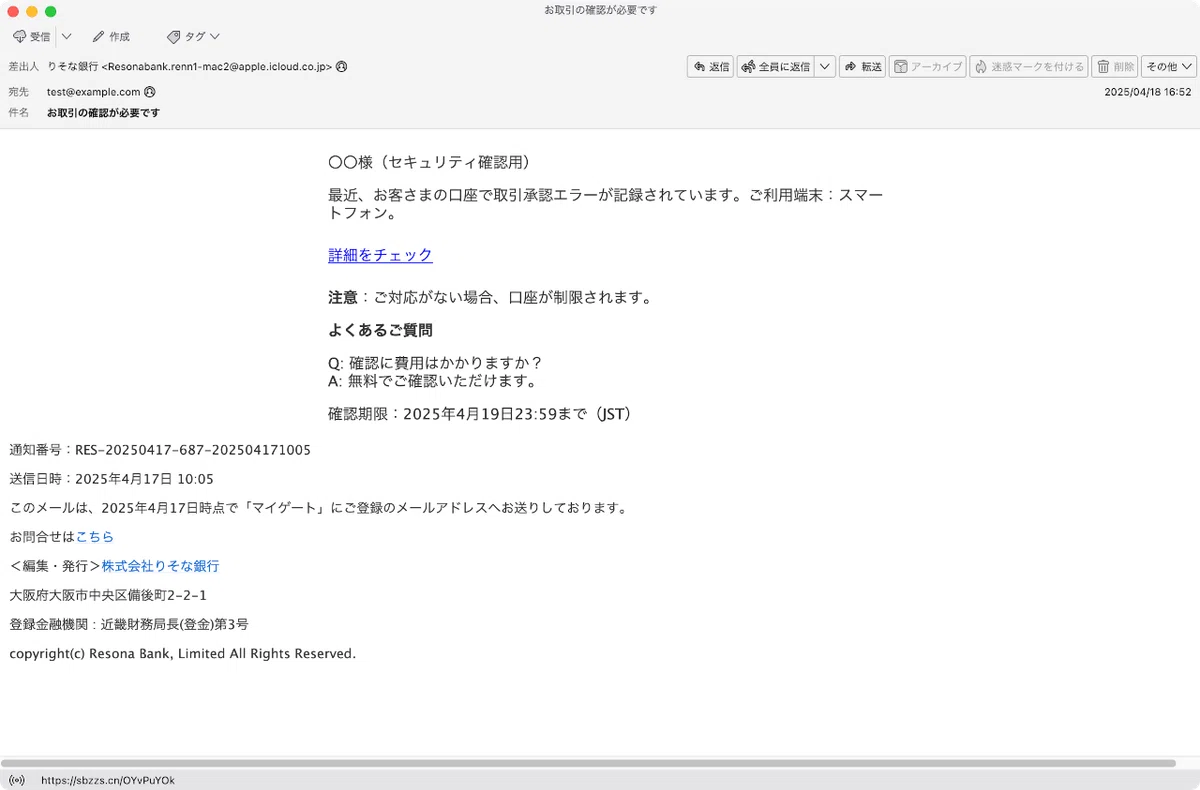
Task: Click the 受信 (Get Messages) button
Action: point(31,36)
